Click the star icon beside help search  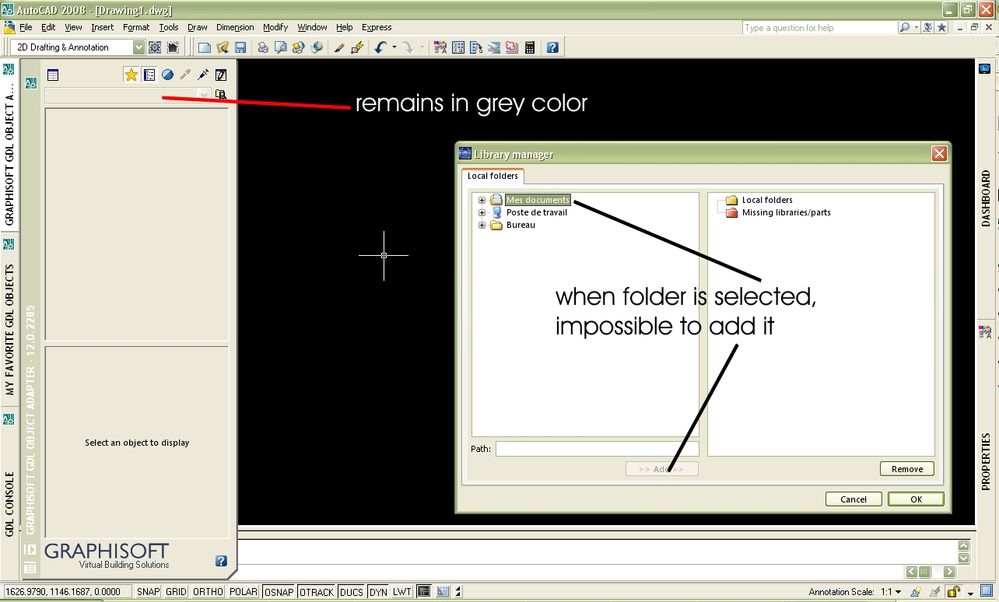942,27
